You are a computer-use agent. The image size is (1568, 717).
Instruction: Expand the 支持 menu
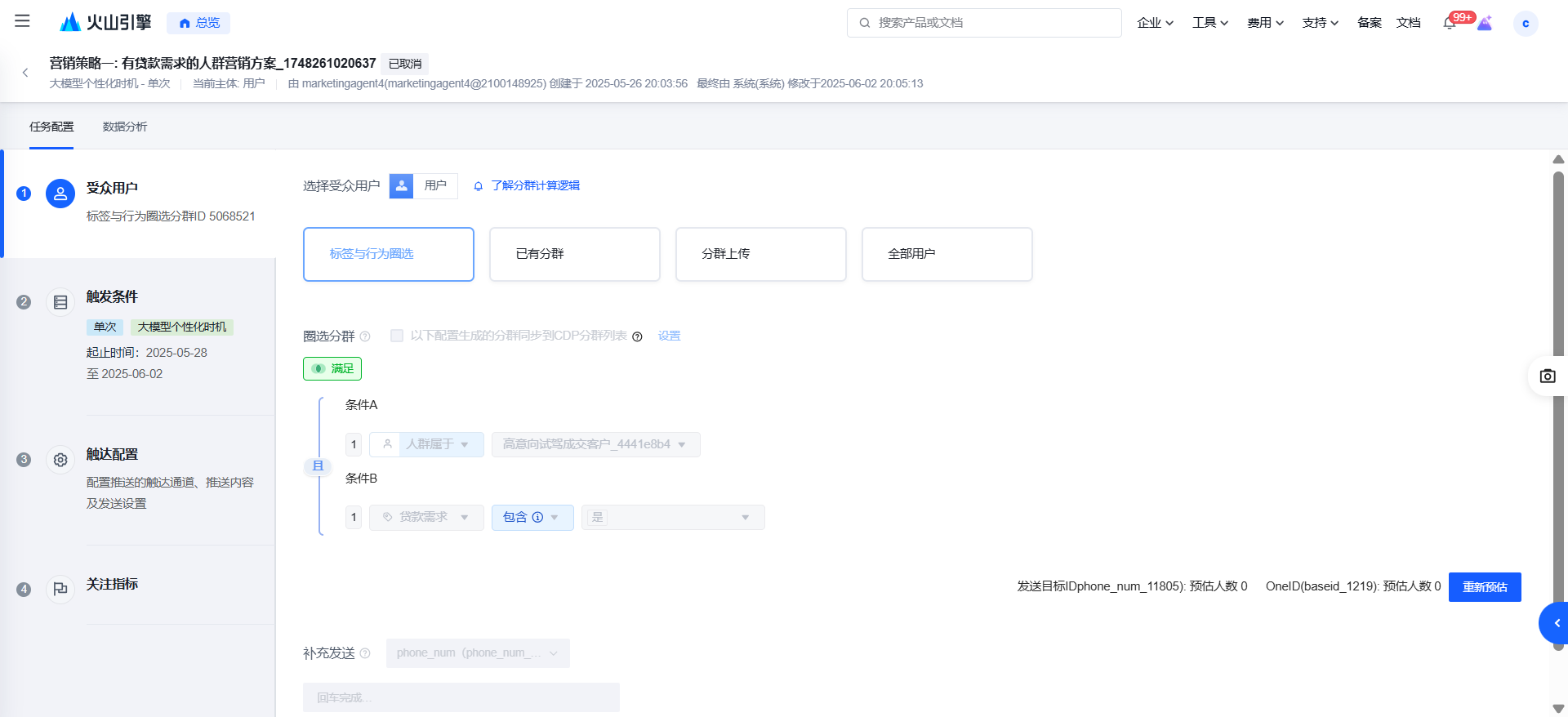1321,23
